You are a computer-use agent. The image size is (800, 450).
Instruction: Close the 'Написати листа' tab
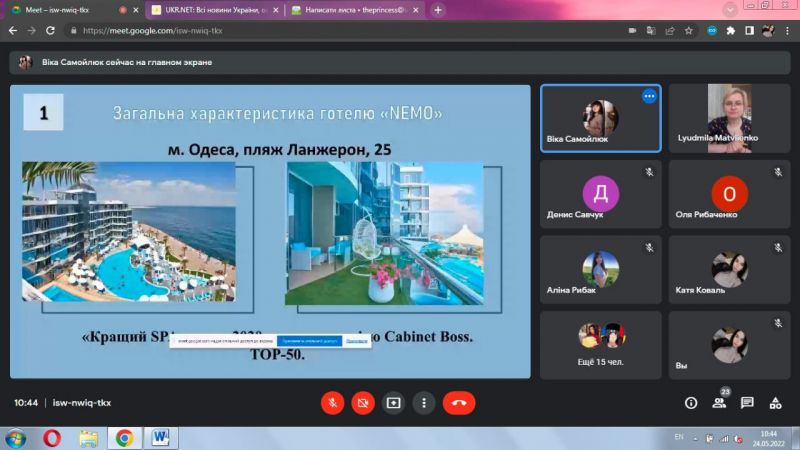(x=416, y=10)
